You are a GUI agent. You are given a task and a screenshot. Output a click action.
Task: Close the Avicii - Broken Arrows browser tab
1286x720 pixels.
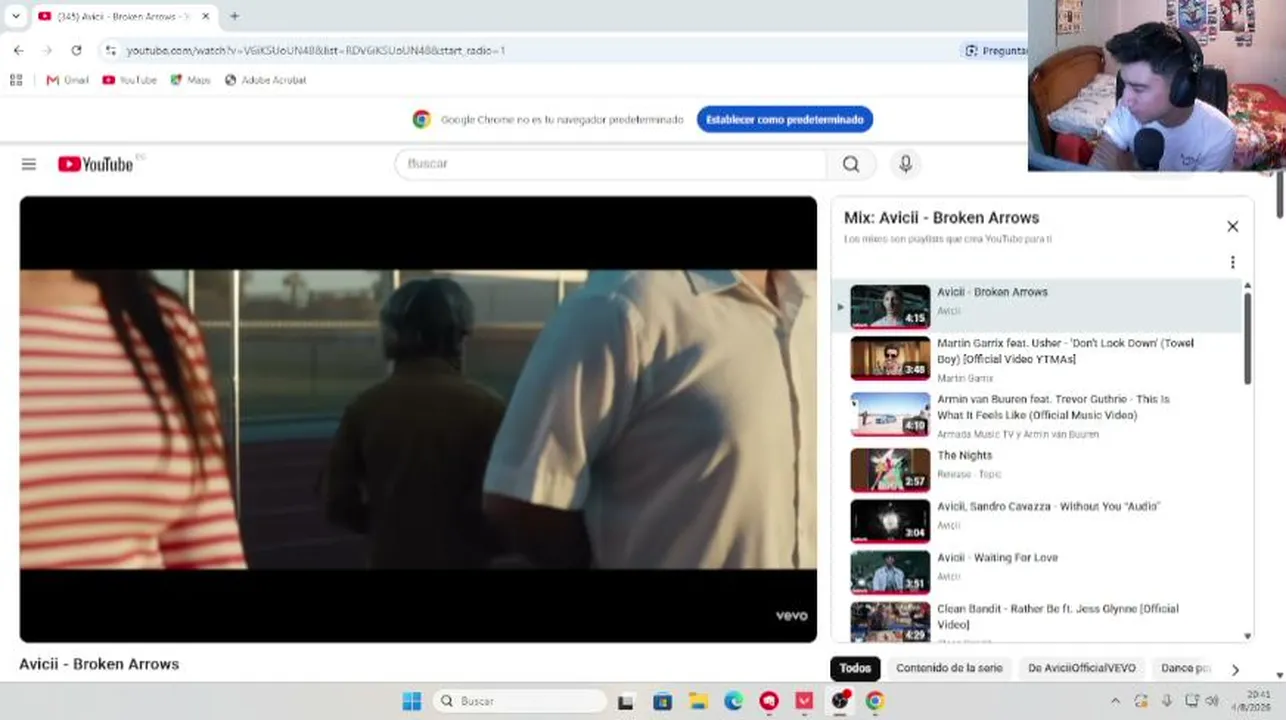[x=206, y=16]
